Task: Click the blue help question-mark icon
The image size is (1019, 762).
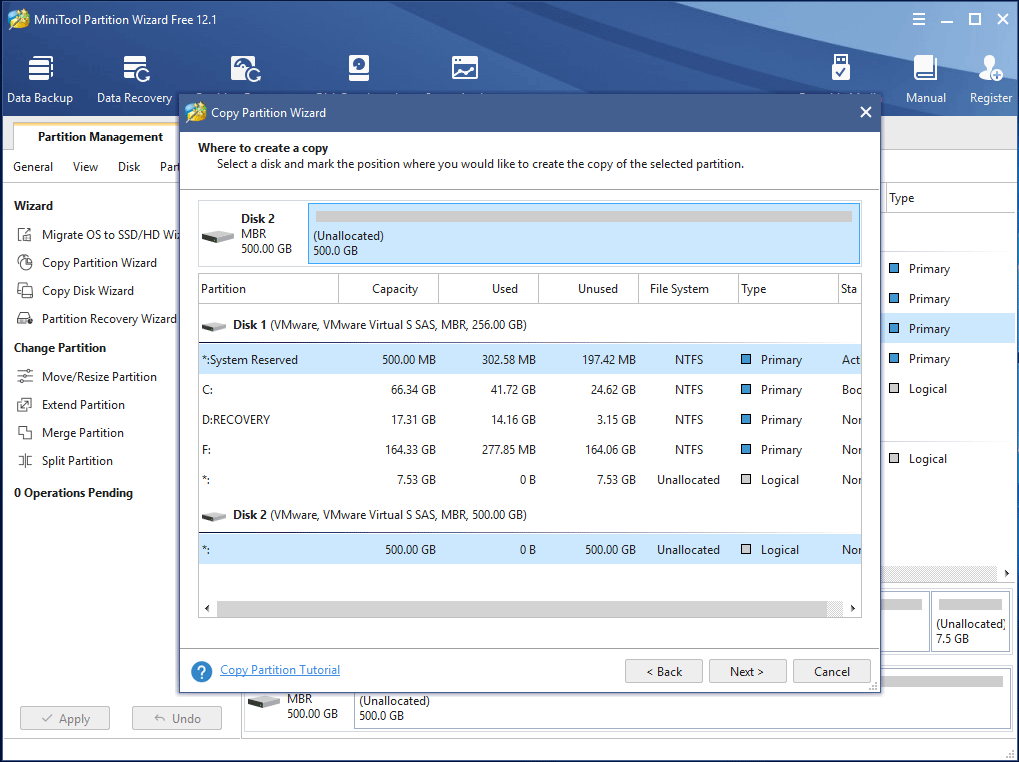Action: click(x=201, y=671)
